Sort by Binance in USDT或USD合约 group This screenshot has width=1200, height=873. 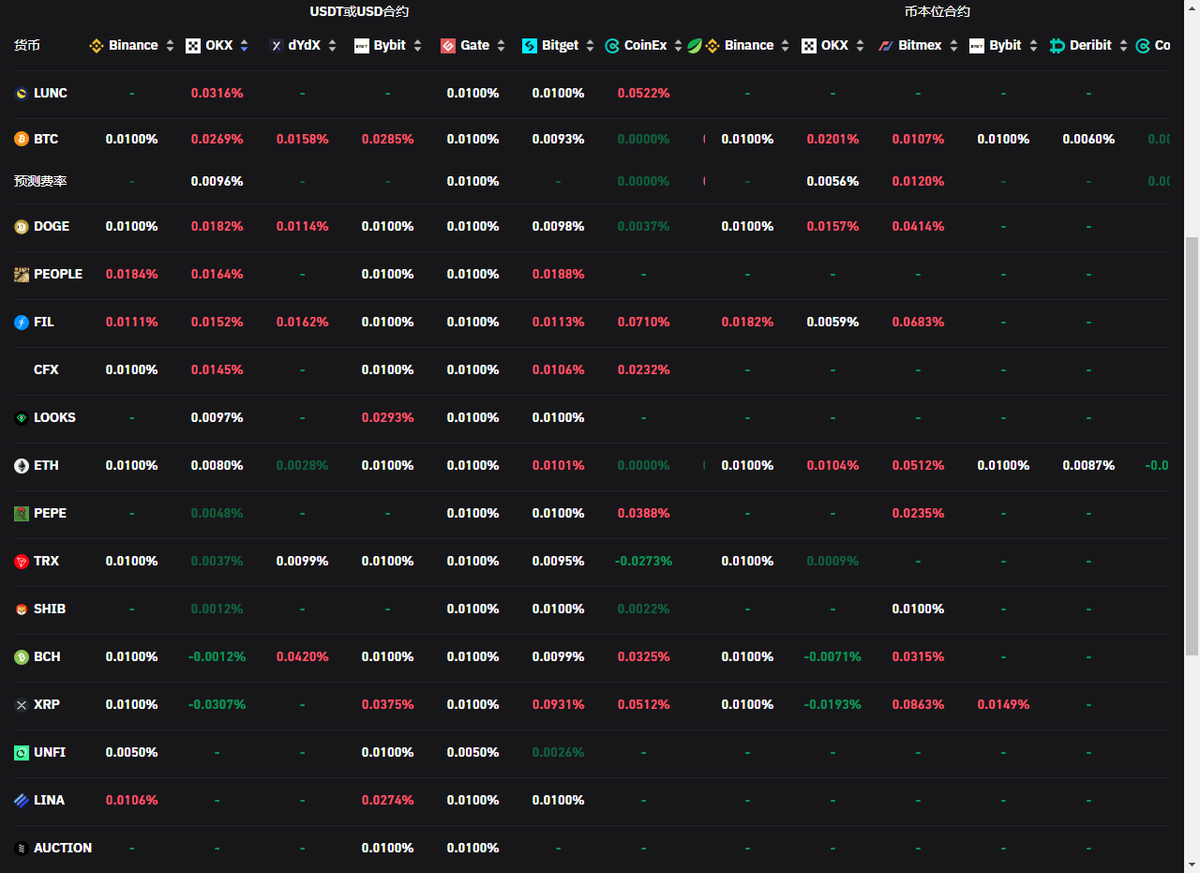point(170,46)
